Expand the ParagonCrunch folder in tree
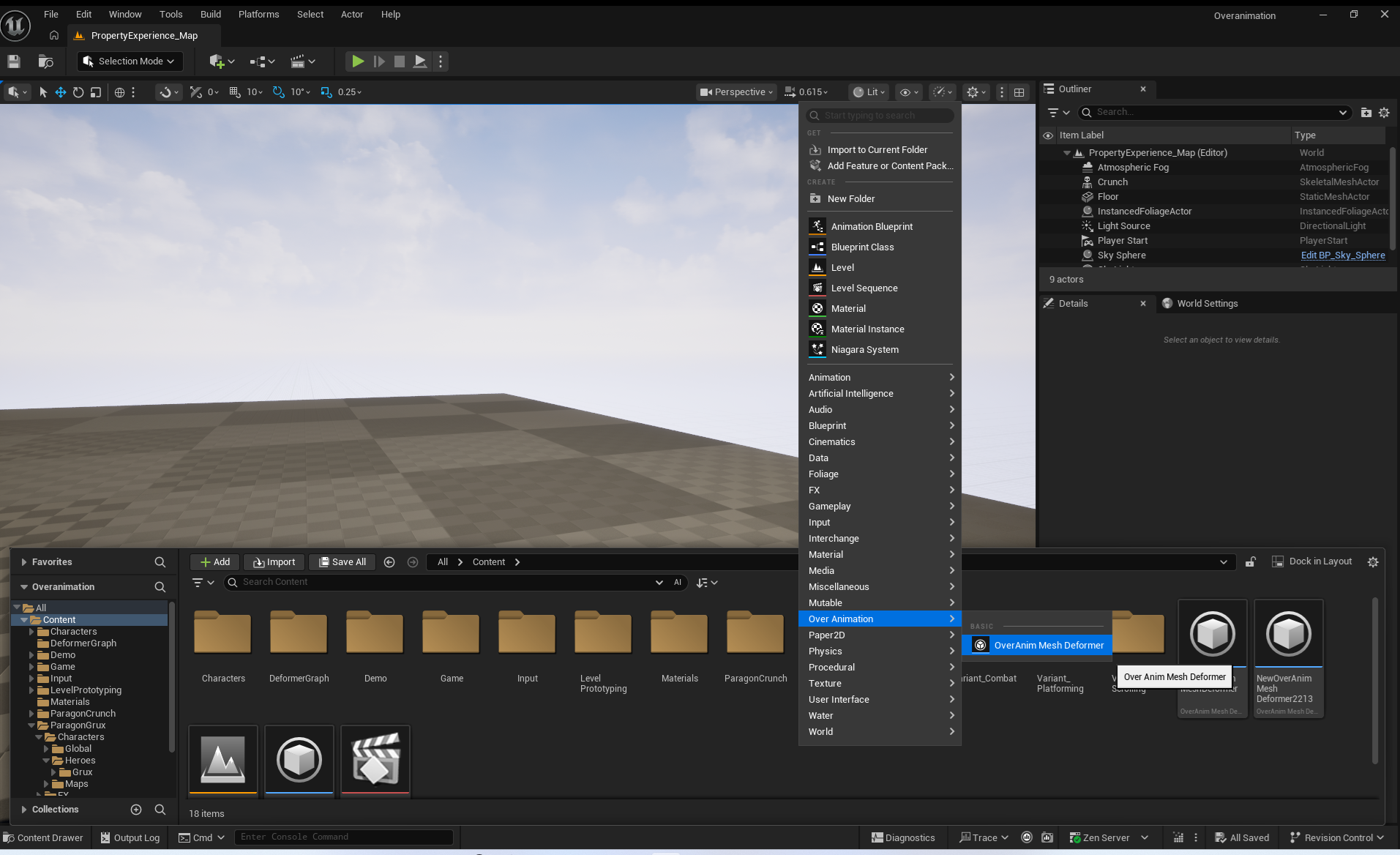1400x855 pixels. (x=31, y=714)
